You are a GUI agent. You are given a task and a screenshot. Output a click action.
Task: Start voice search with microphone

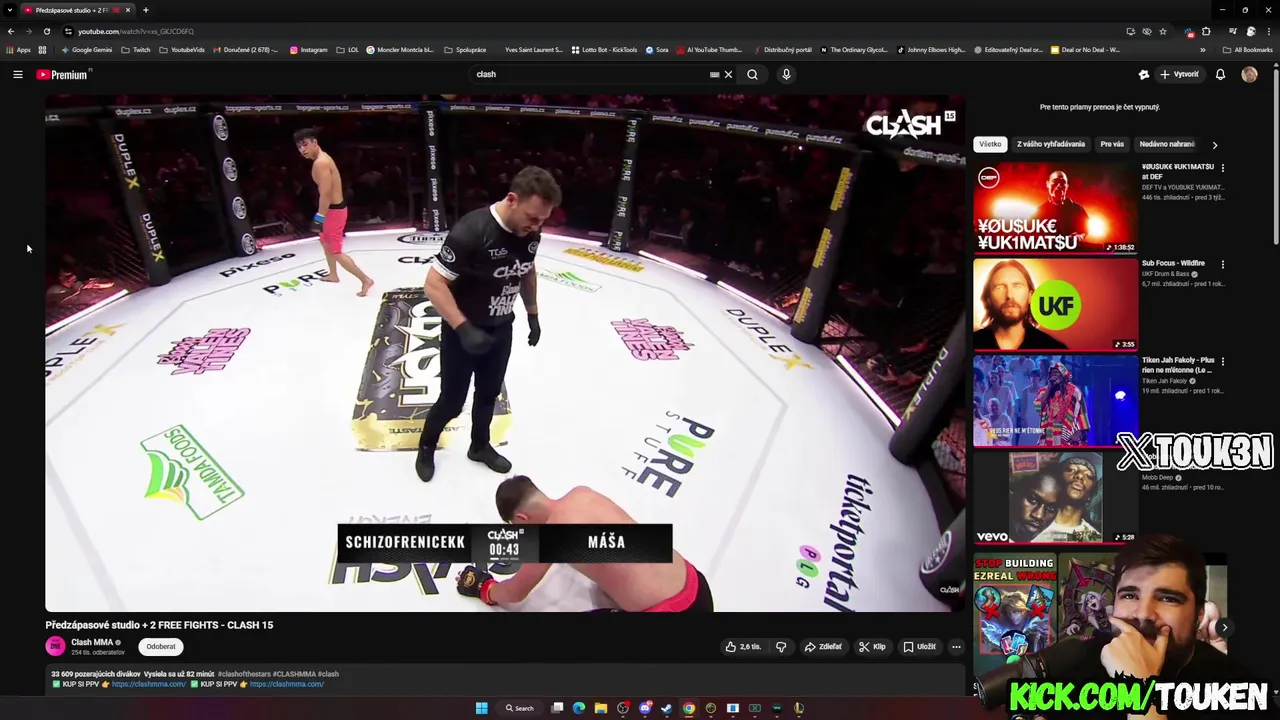[786, 74]
